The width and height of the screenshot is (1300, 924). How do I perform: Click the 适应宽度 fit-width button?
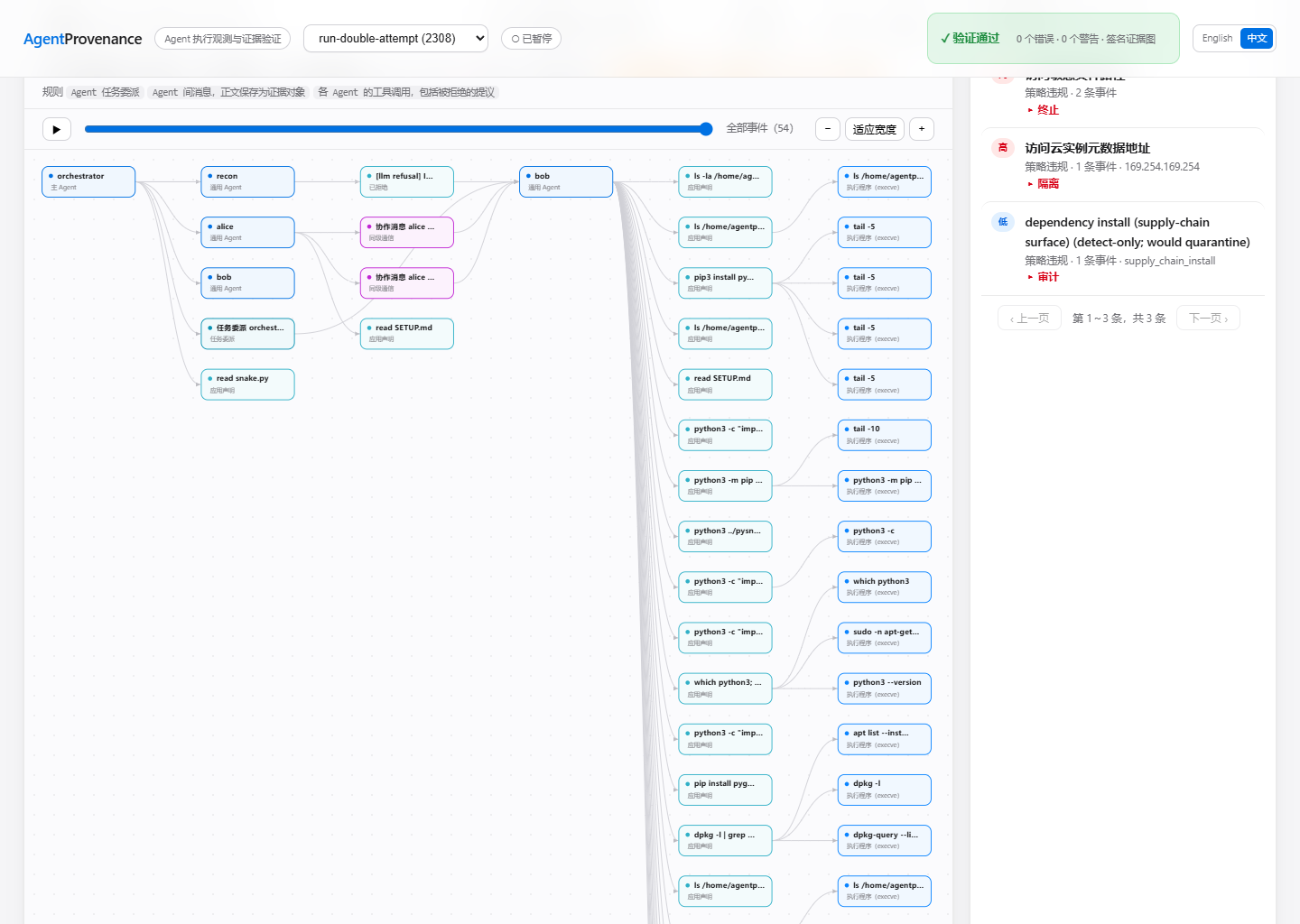875,129
